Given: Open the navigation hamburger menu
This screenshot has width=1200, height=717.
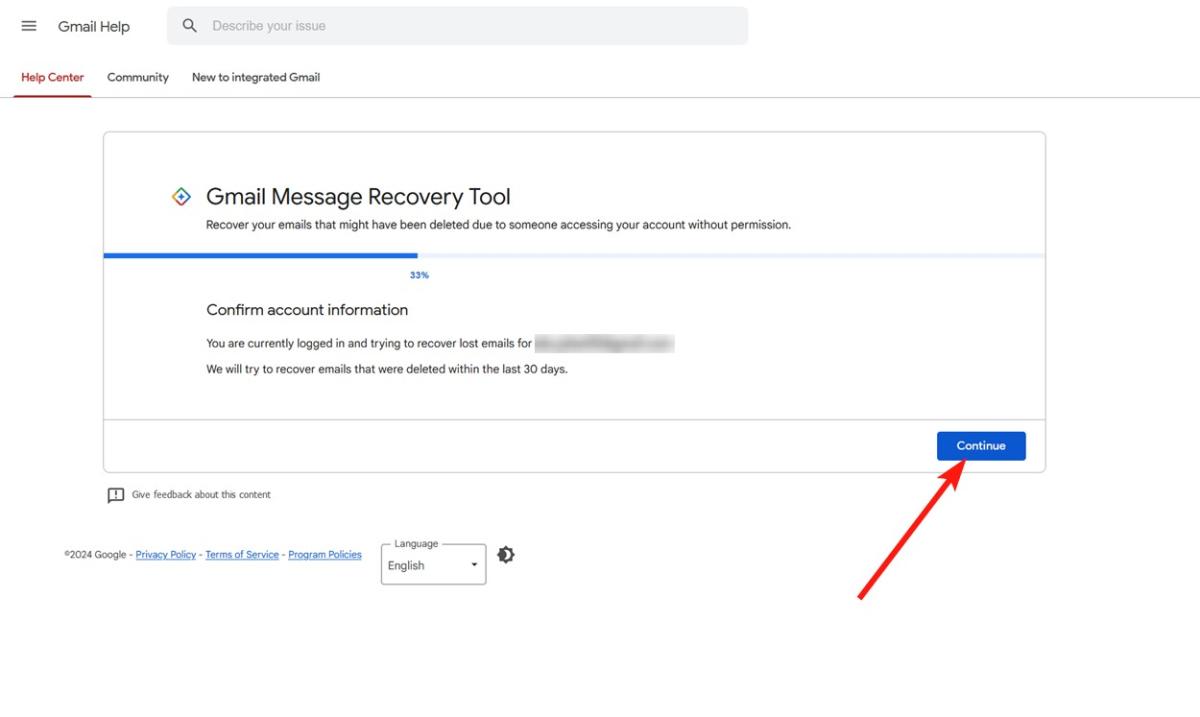Looking at the screenshot, I should [28, 26].
